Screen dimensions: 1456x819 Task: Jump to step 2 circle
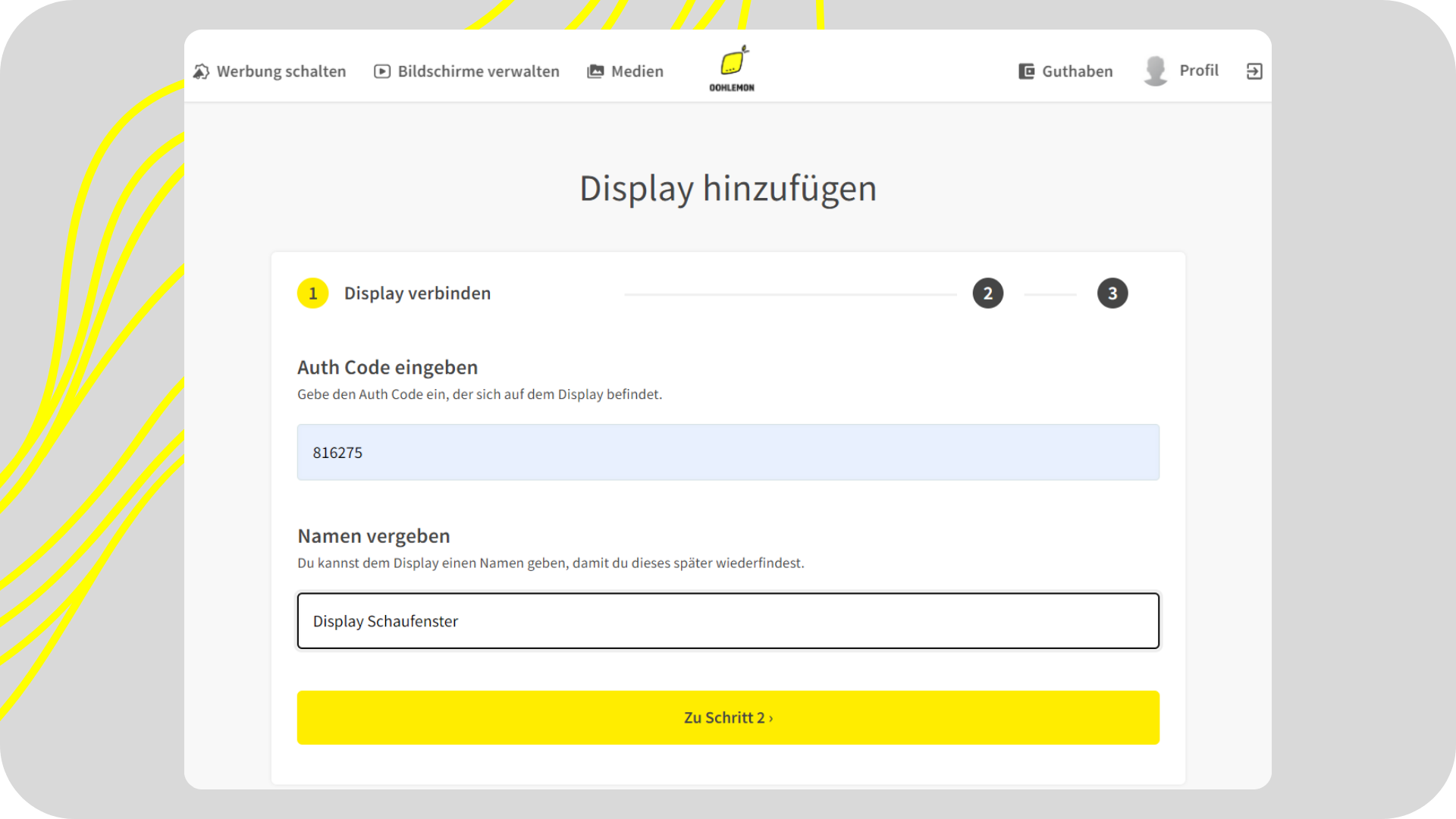(x=987, y=293)
